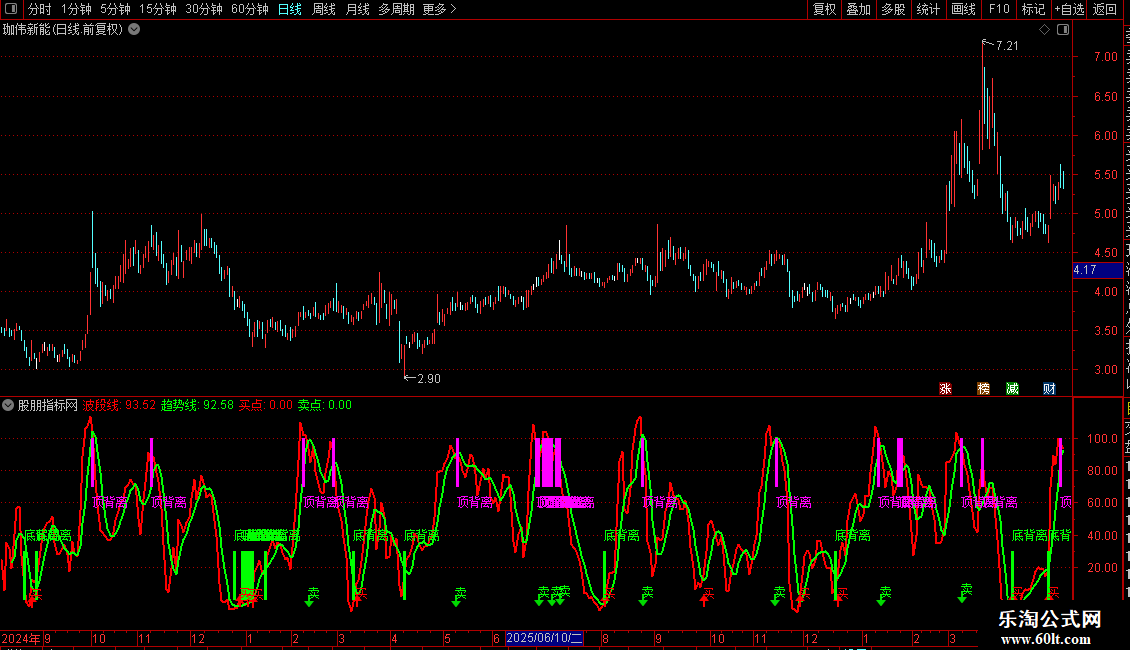Image resolution: width=1130 pixels, height=650 pixels.
Task: Select the 15分钟 period tab
Action: pos(158,9)
